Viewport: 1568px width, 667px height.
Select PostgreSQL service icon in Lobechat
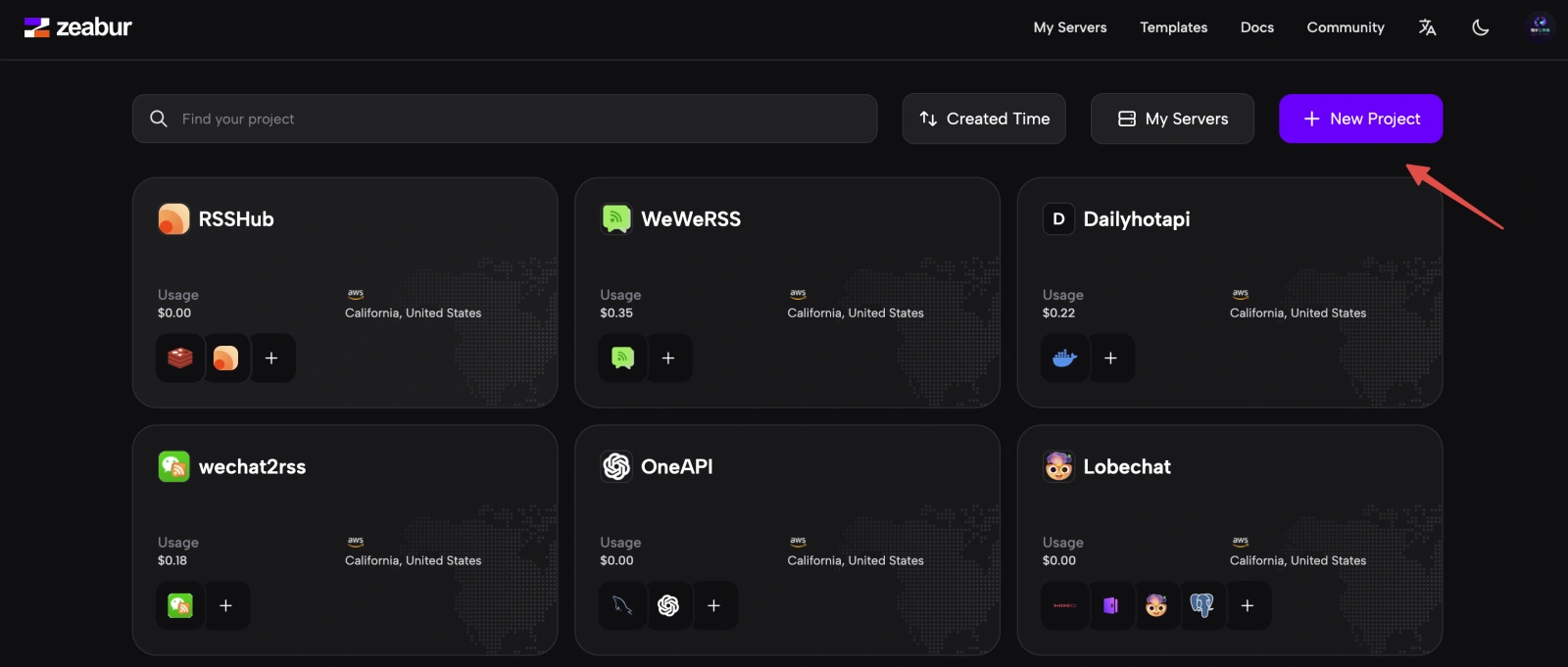click(1201, 606)
